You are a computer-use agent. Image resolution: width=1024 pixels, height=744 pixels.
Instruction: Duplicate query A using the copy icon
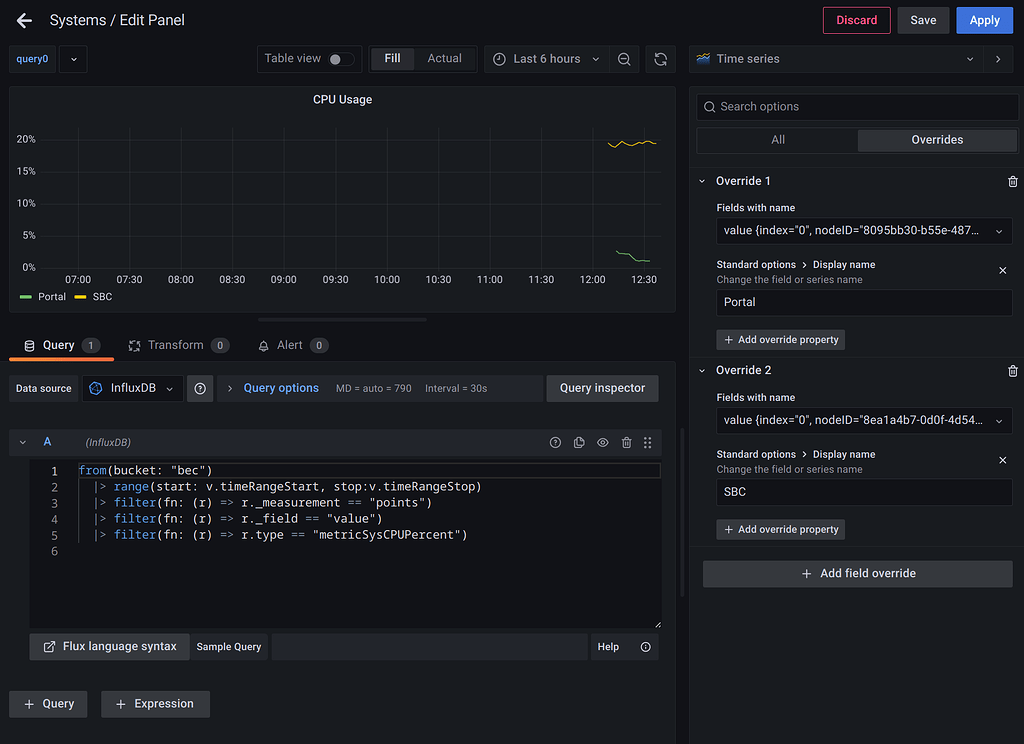579,442
